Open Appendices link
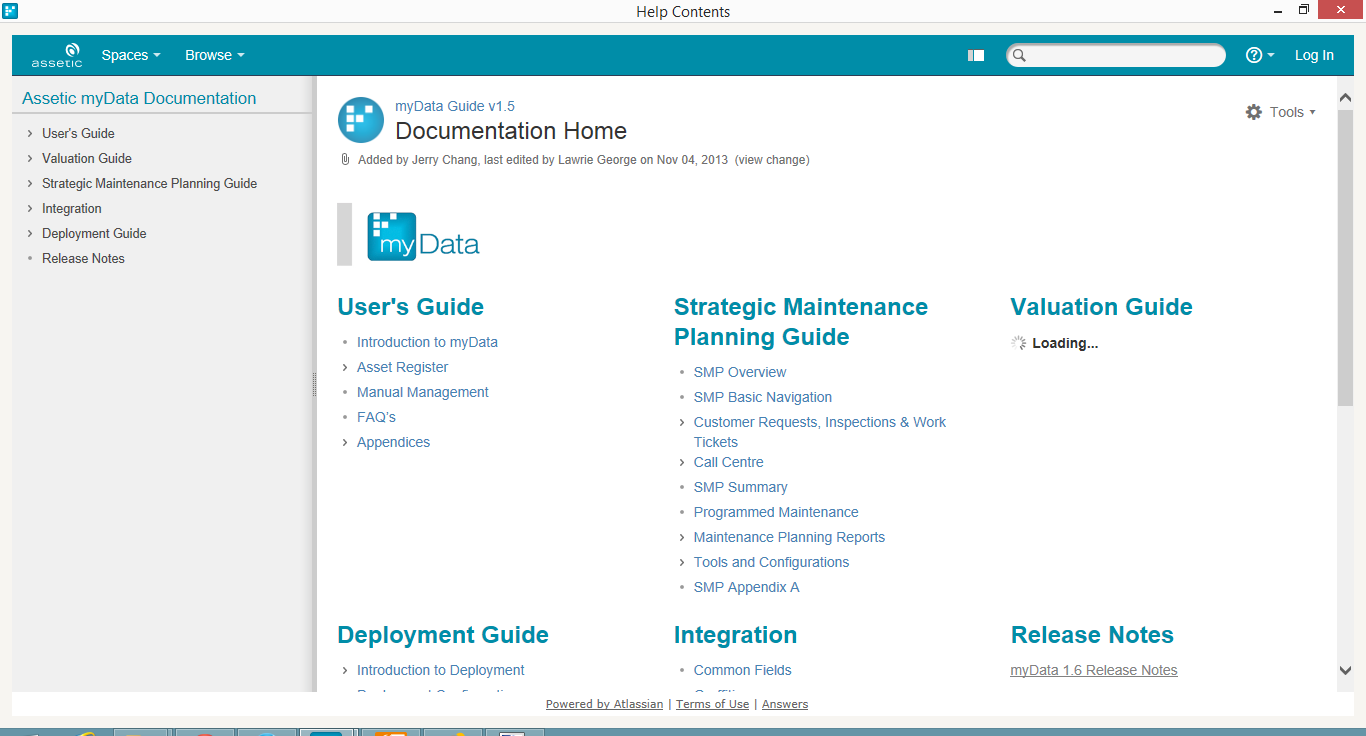1366x736 pixels. [393, 442]
